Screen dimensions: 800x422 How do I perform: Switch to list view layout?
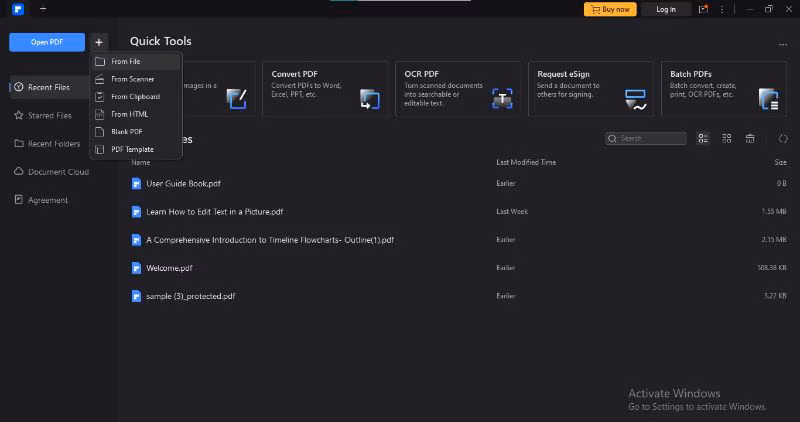pos(703,138)
